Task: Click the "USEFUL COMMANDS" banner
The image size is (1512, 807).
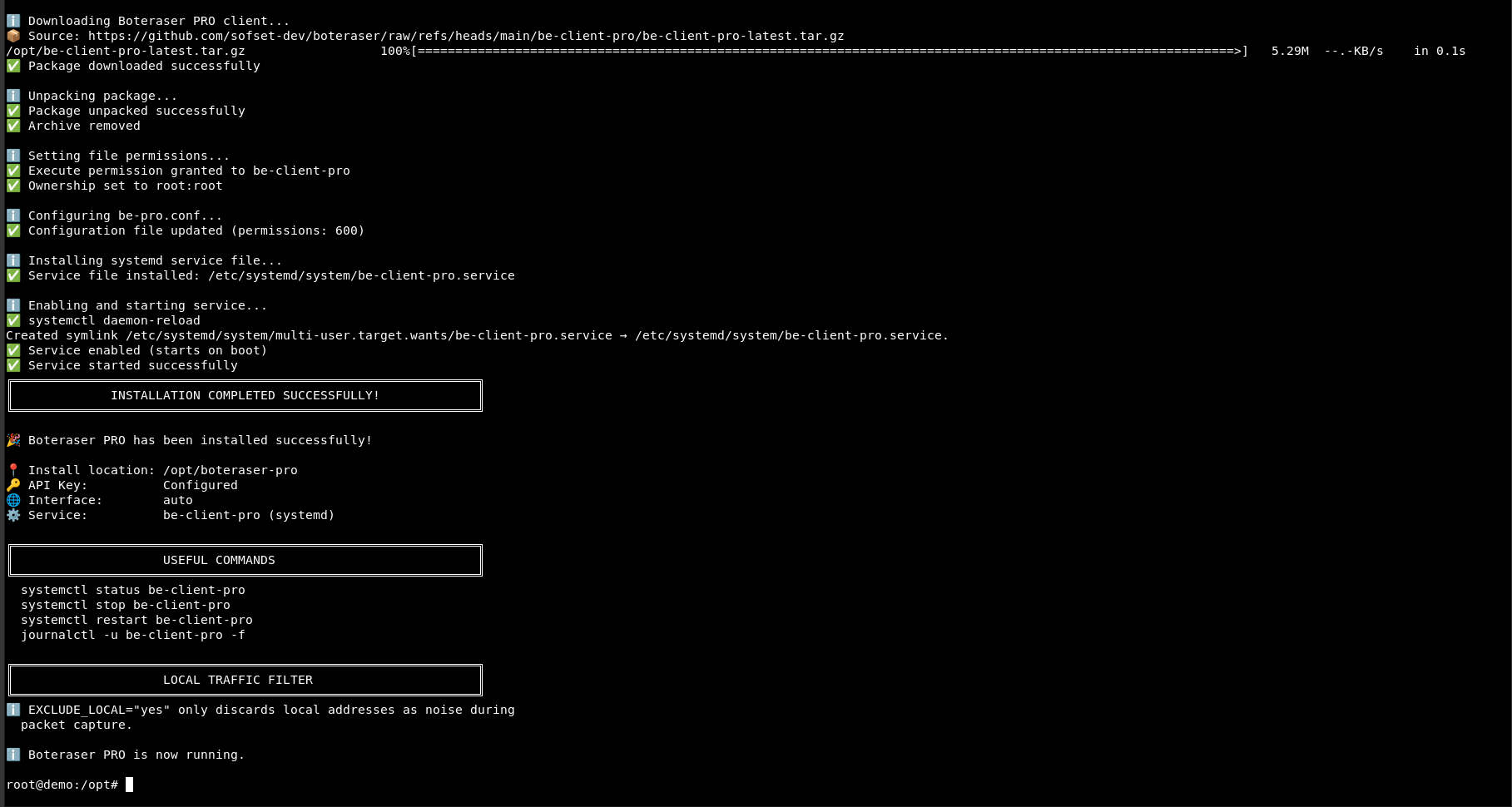Action: click(x=245, y=560)
